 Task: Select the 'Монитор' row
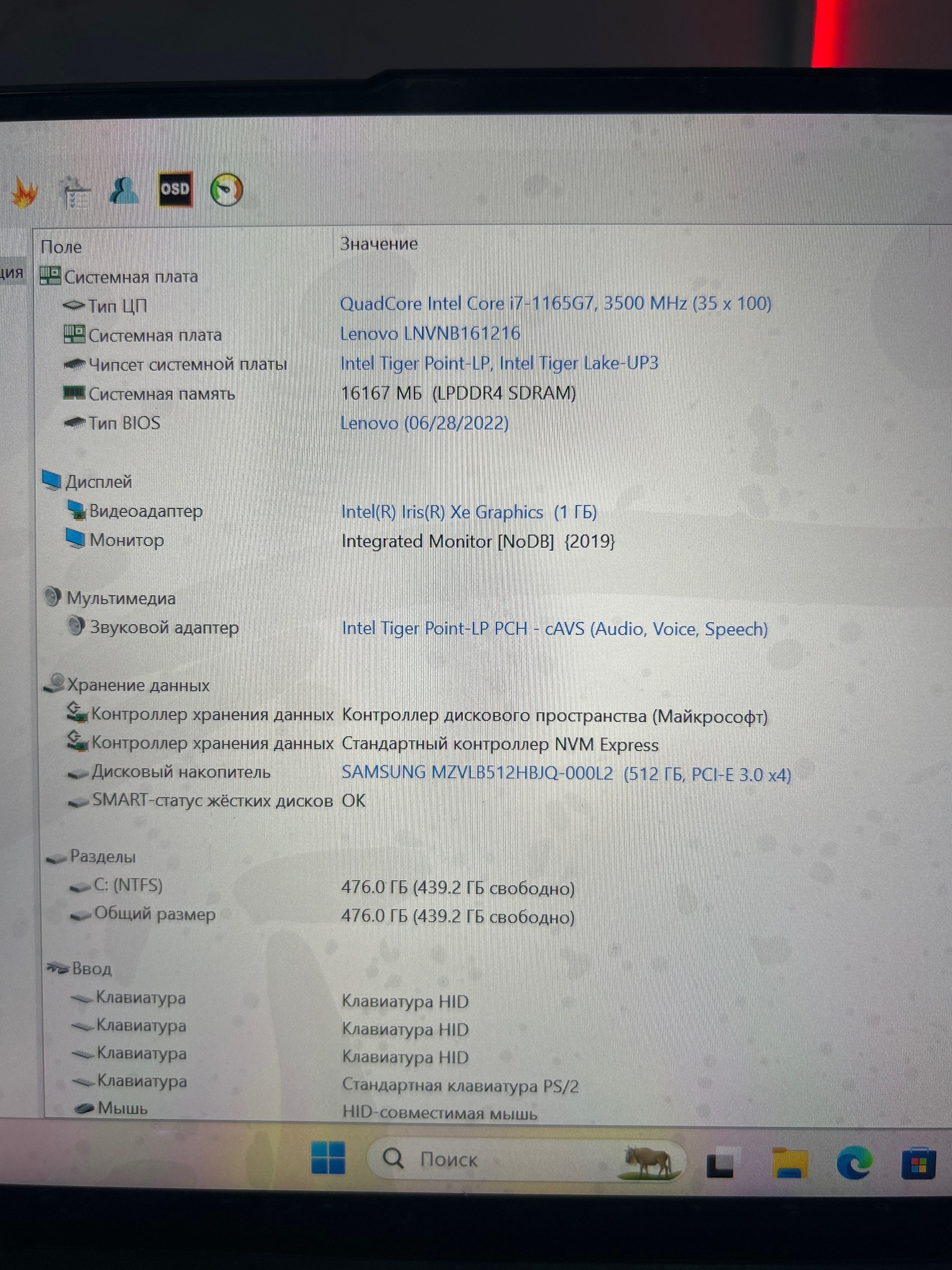click(115, 540)
